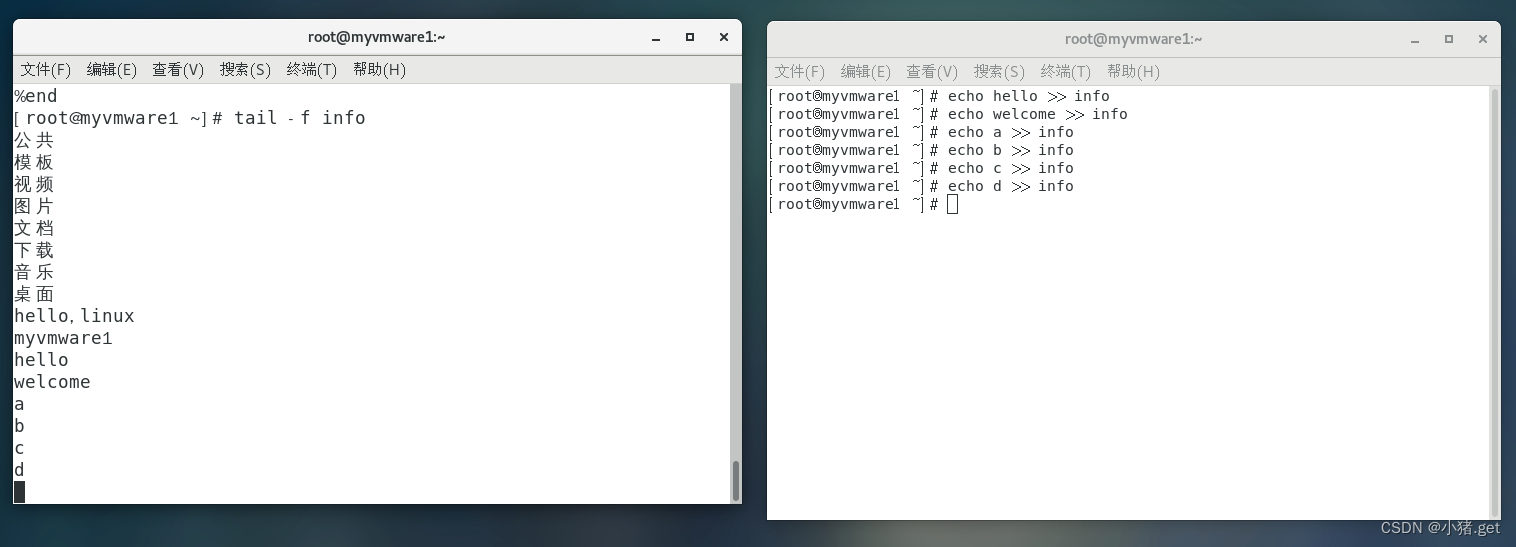1516x547 pixels.
Task: Click the 'hello,linux' output line
Action: (x=74, y=316)
